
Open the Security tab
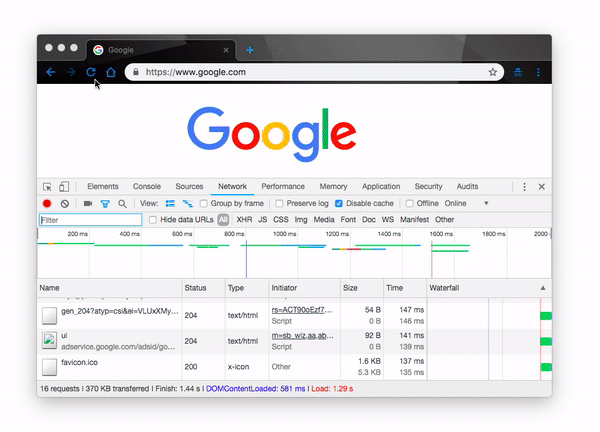(428, 187)
